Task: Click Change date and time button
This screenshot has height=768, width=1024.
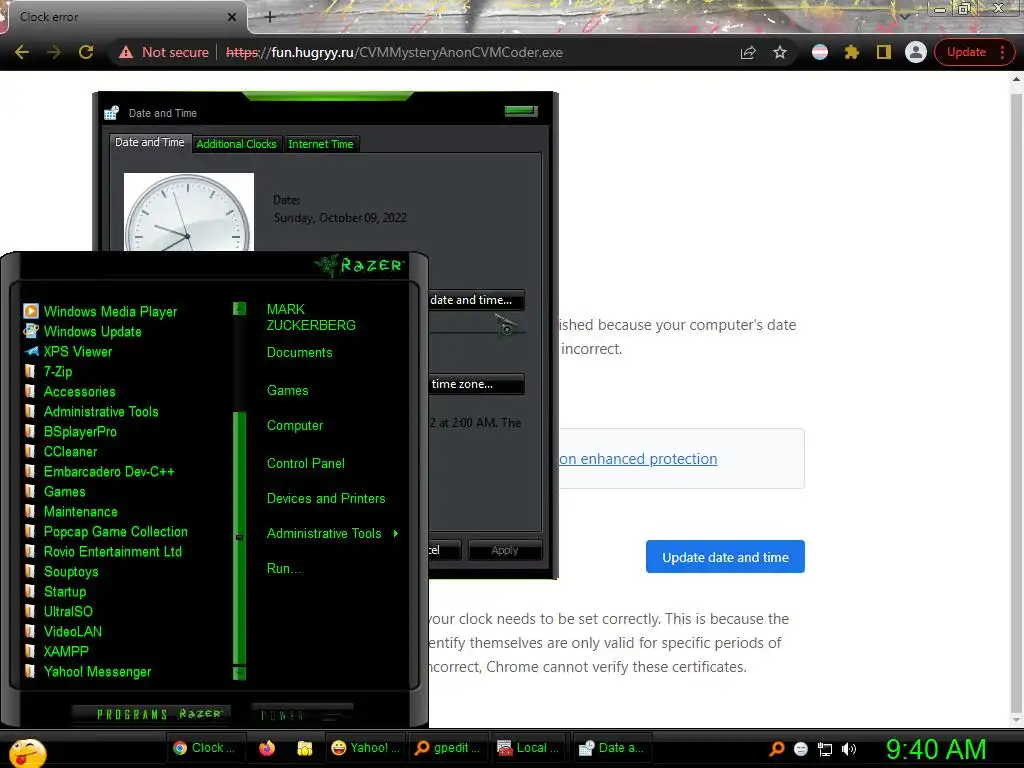Action: click(x=476, y=300)
